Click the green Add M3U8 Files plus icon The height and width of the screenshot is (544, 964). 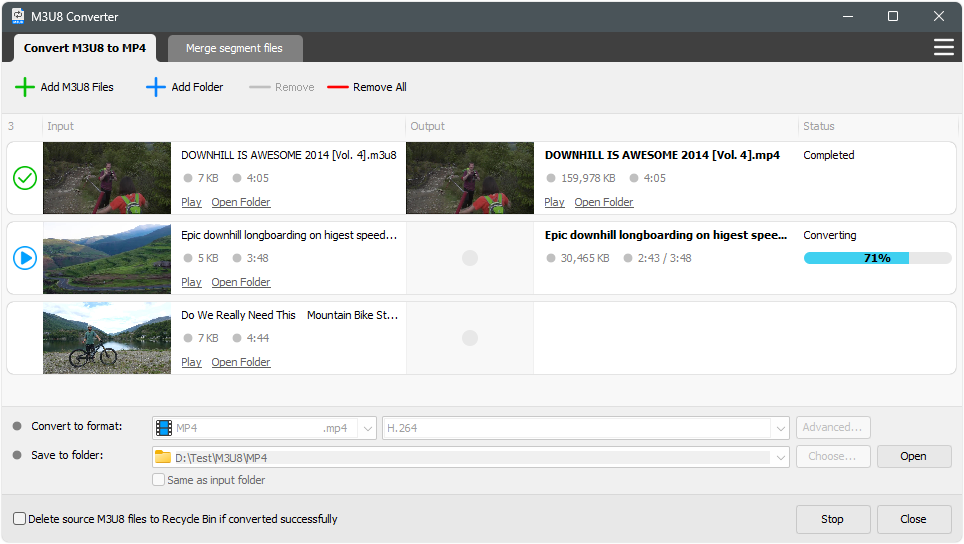tap(25, 87)
